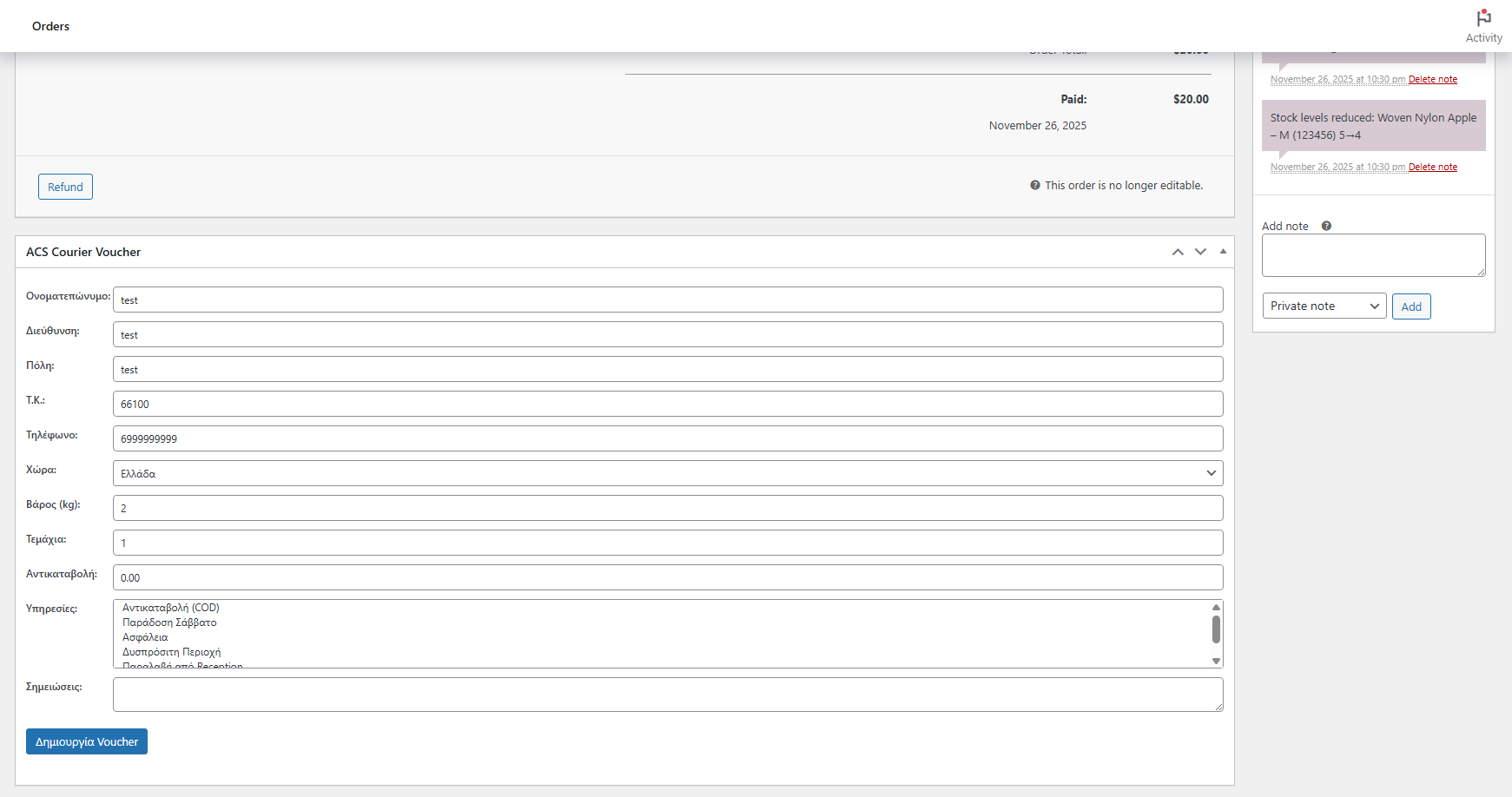Move ACS Courier Voucher panel down

coord(1200,252)
